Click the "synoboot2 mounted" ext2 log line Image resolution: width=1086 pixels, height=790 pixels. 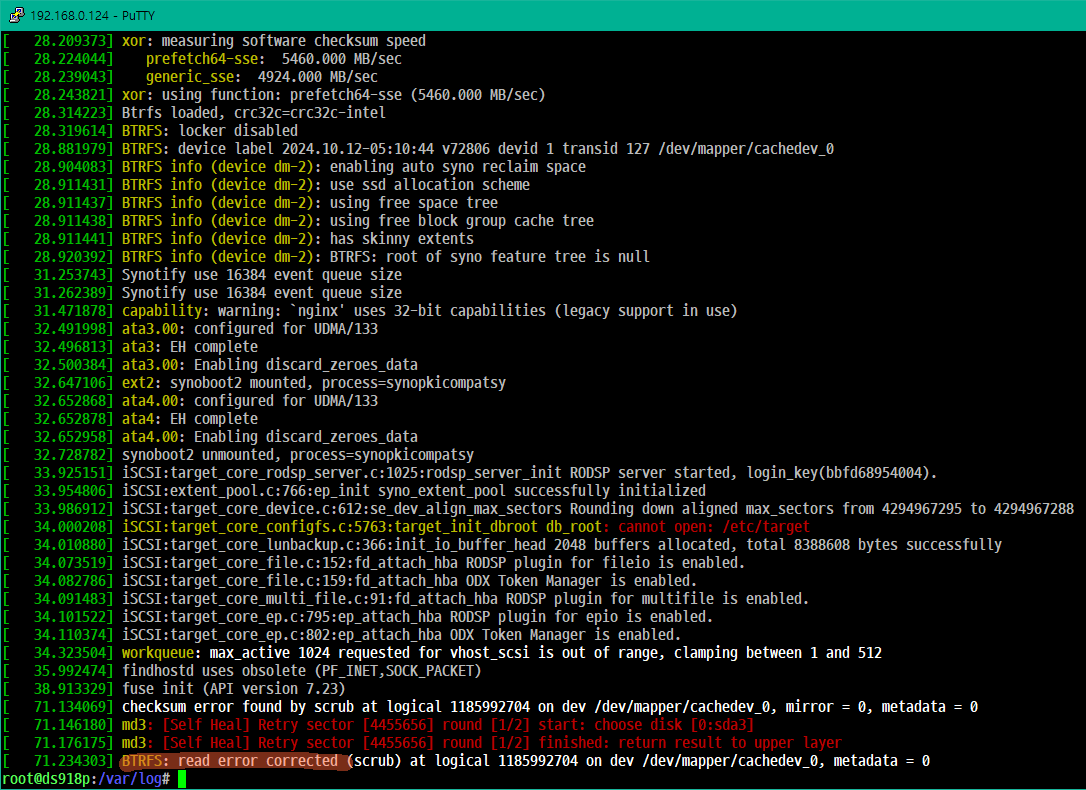314,383
